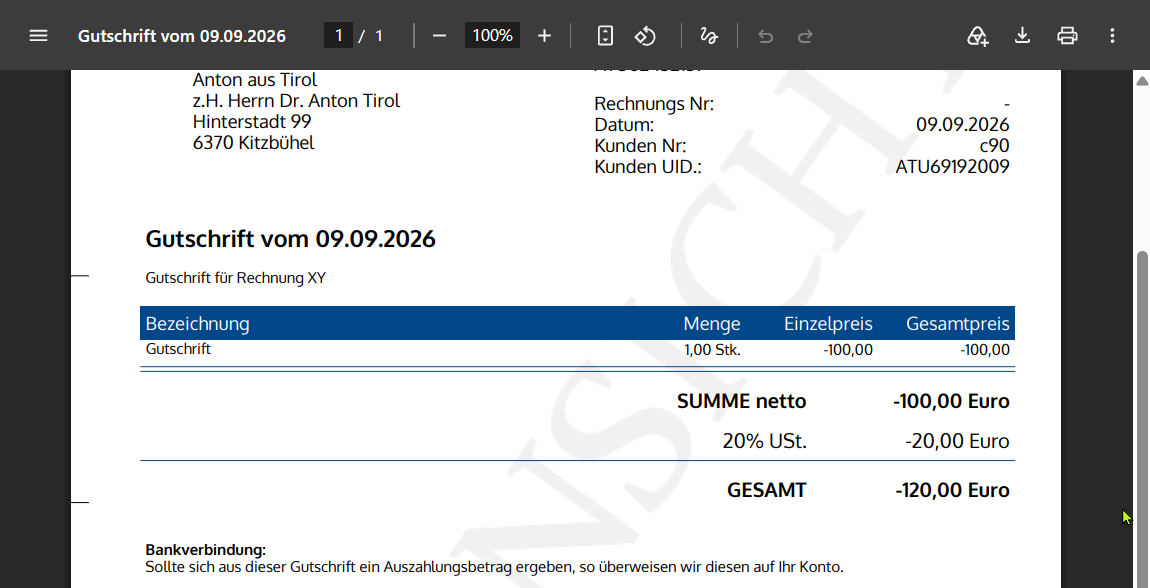Activate the draw annotation tool
The image size is (1150, 588).
[x=709, y=35]
